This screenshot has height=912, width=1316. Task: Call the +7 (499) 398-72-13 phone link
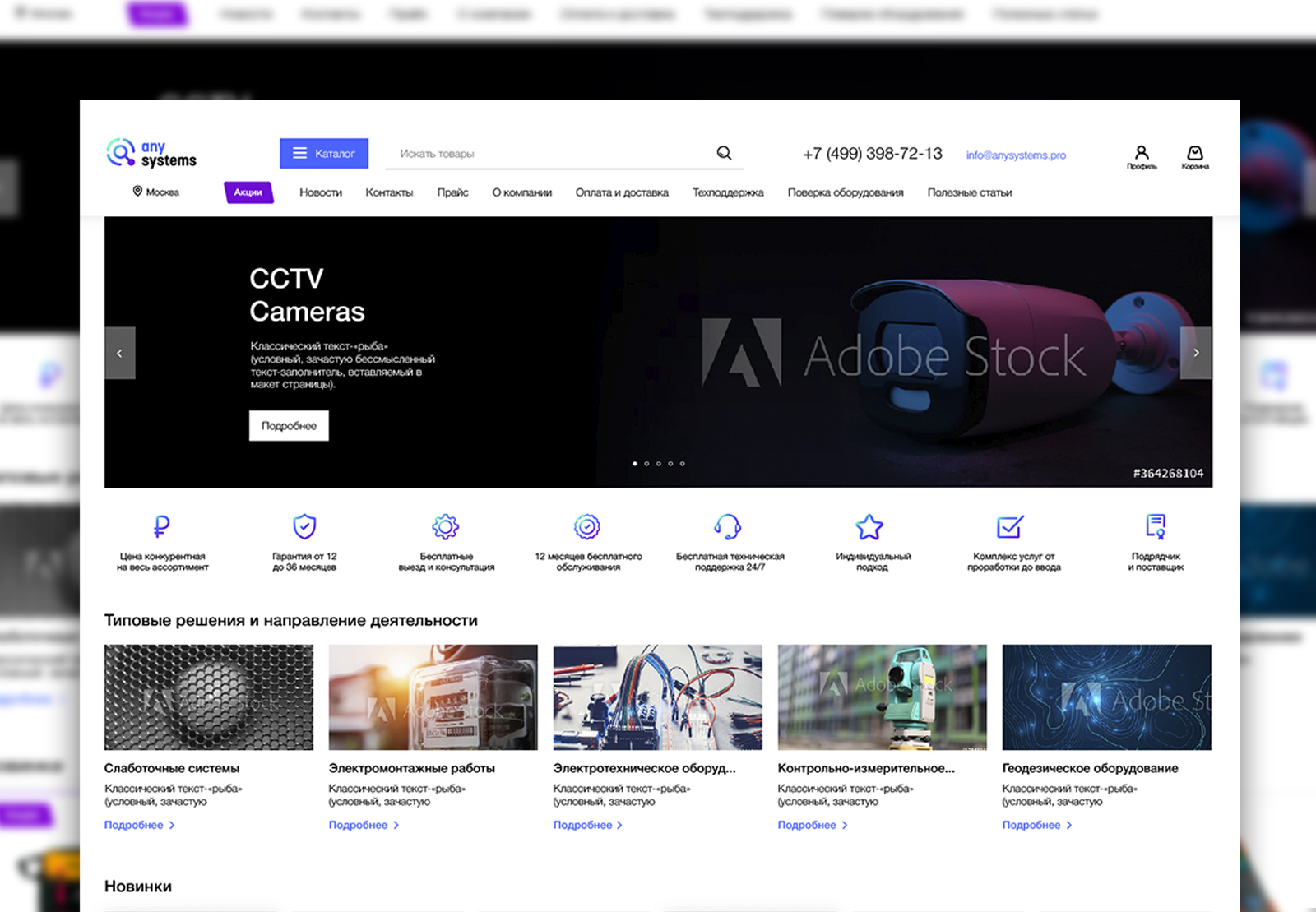click(x=873, y=154)
